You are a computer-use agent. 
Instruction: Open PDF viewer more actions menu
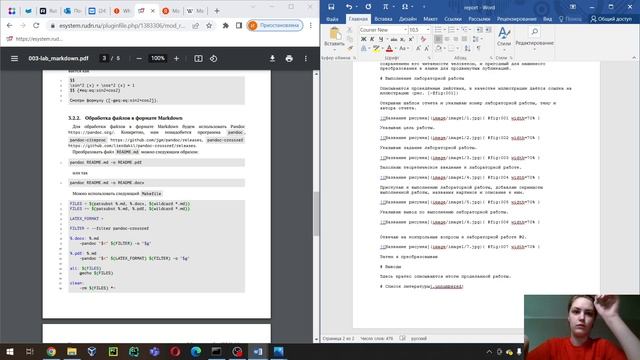tap(306, 58)
